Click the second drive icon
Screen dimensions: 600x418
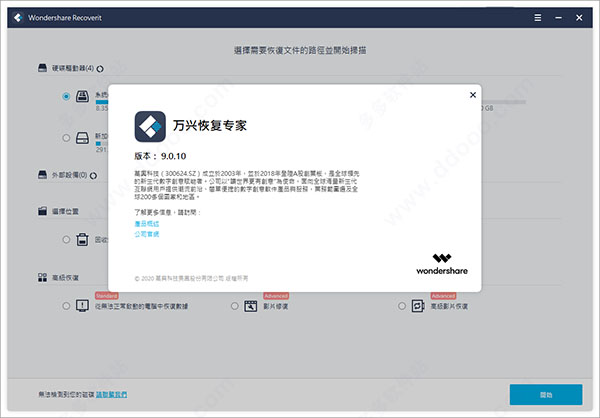(82, 138)
